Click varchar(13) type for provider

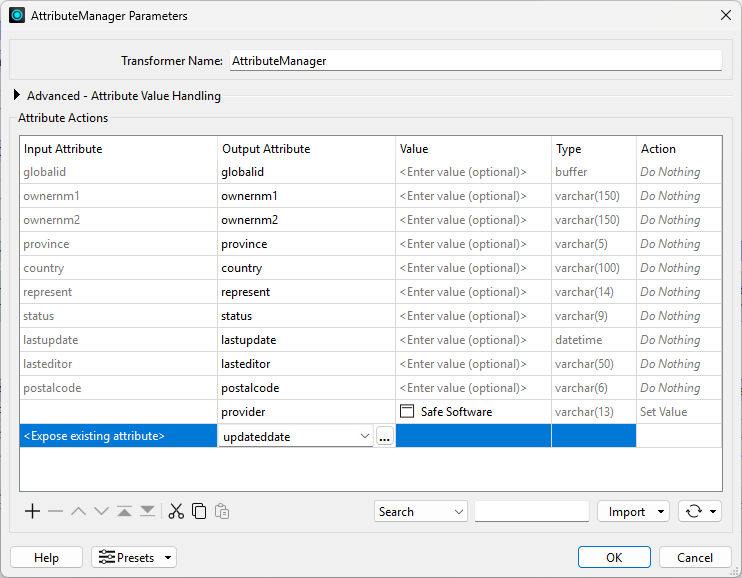594,412
